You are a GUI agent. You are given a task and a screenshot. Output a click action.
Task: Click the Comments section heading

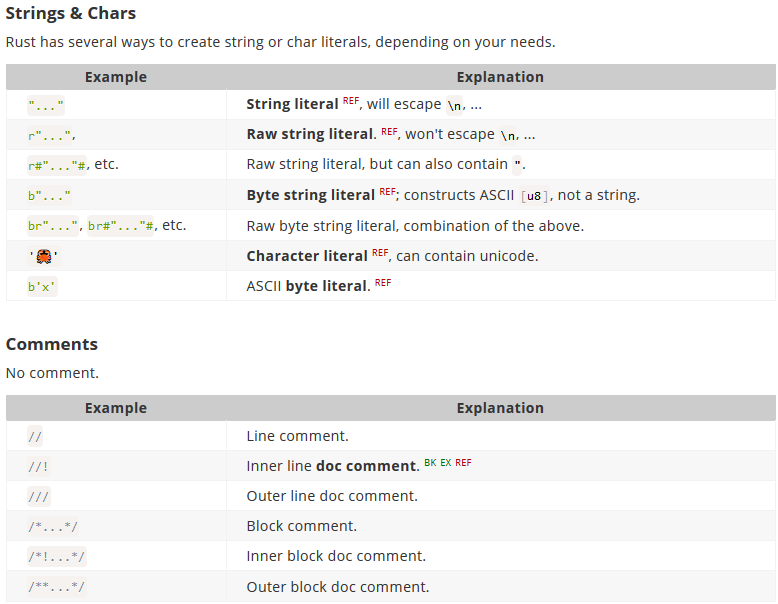[52, 344]
